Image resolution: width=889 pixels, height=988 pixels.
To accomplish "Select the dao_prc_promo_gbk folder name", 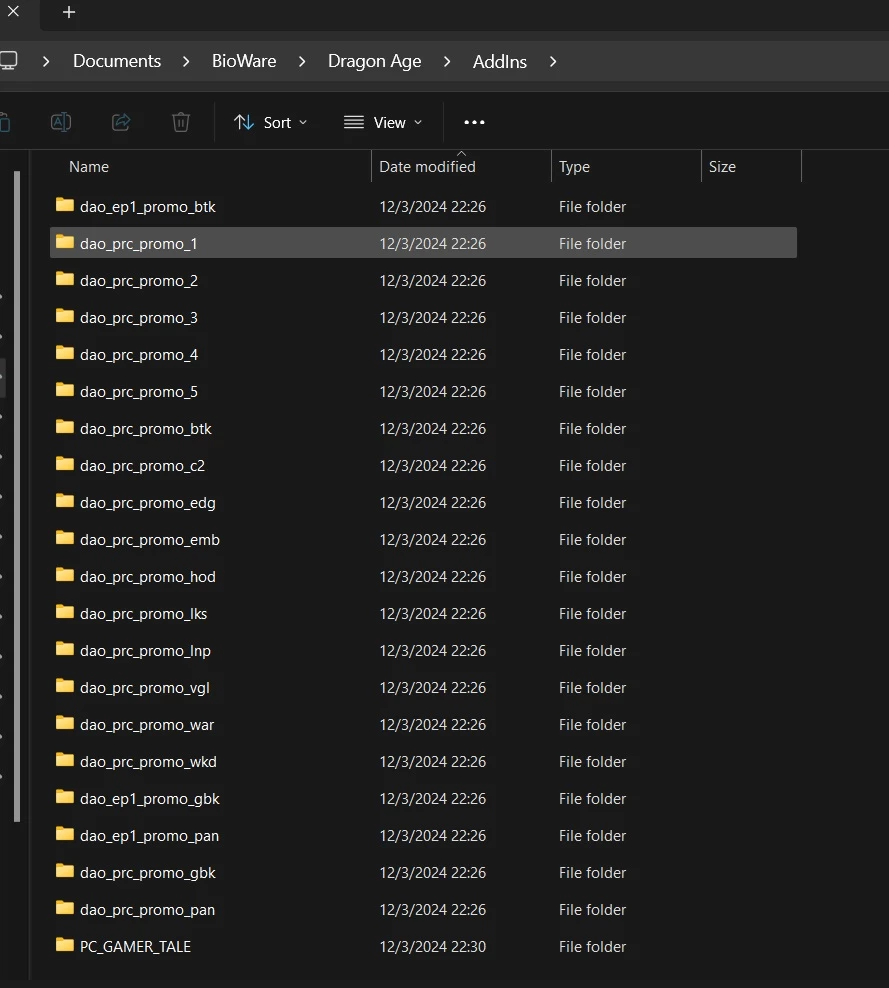I will click(x=147, y=873).
